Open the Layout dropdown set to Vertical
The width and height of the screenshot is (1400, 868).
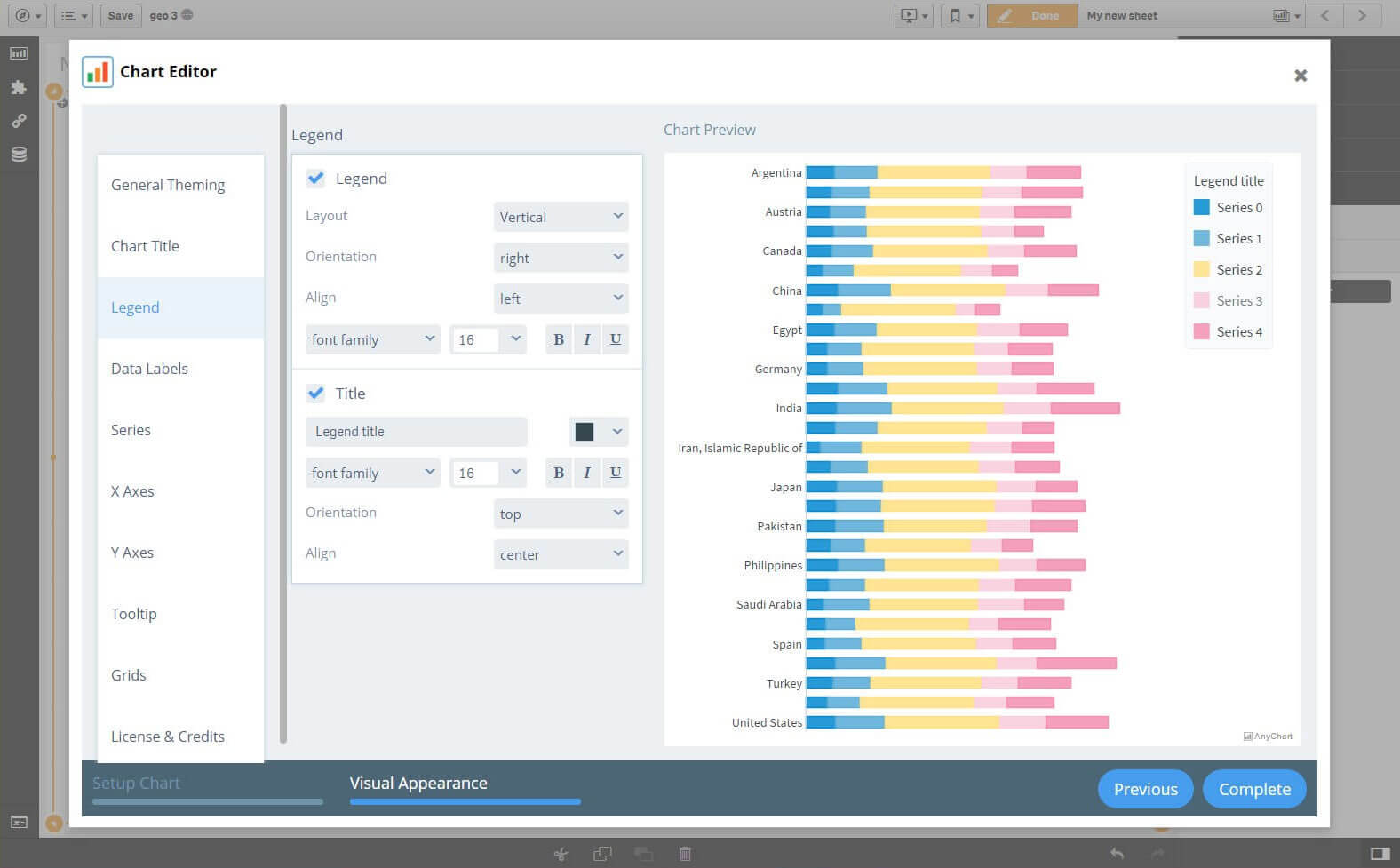click(561, 217)
